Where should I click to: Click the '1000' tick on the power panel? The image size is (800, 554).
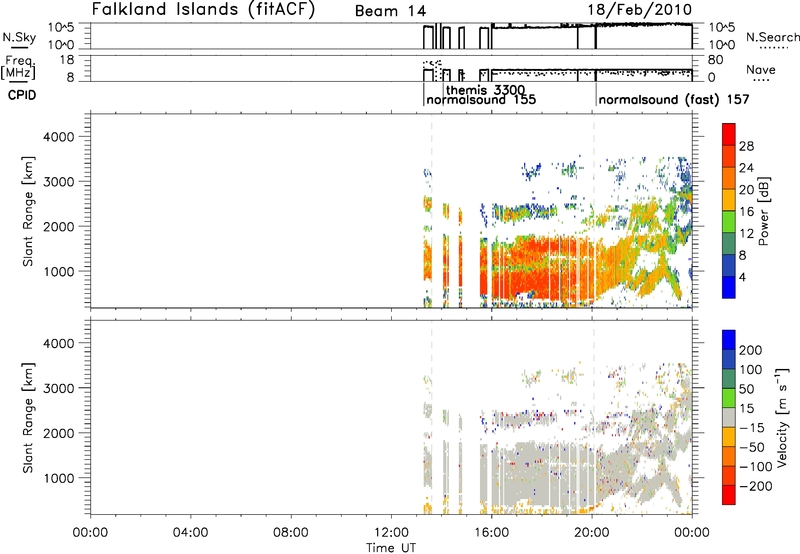(58, 272)
